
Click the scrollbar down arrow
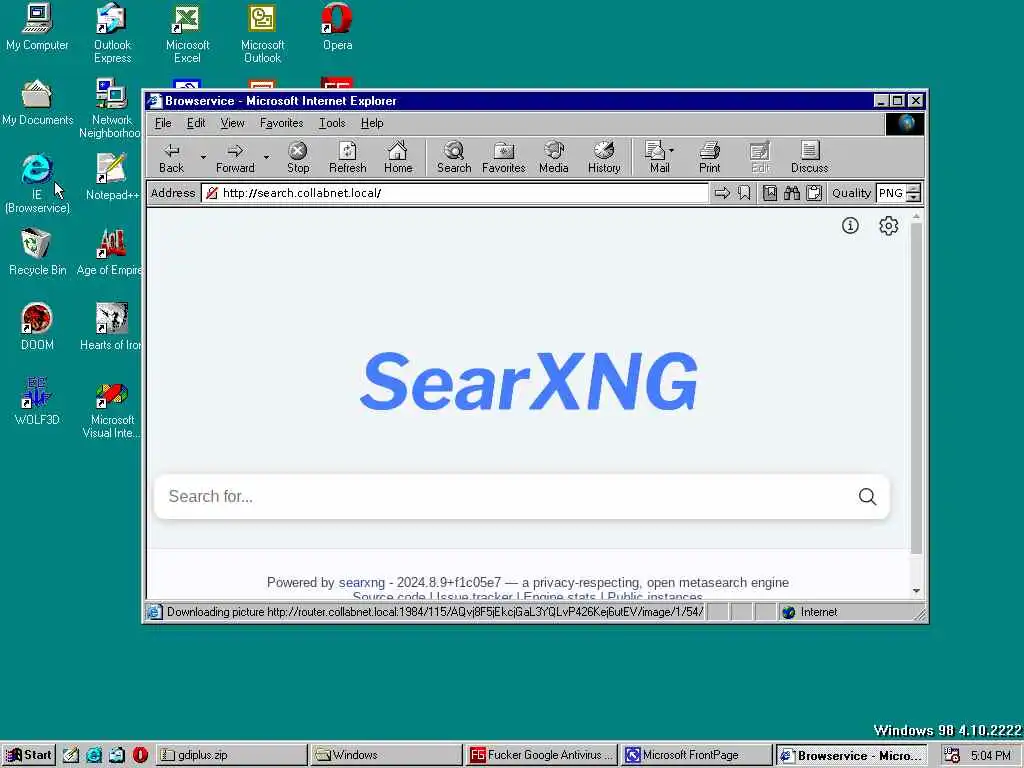[x=916, y=590]
